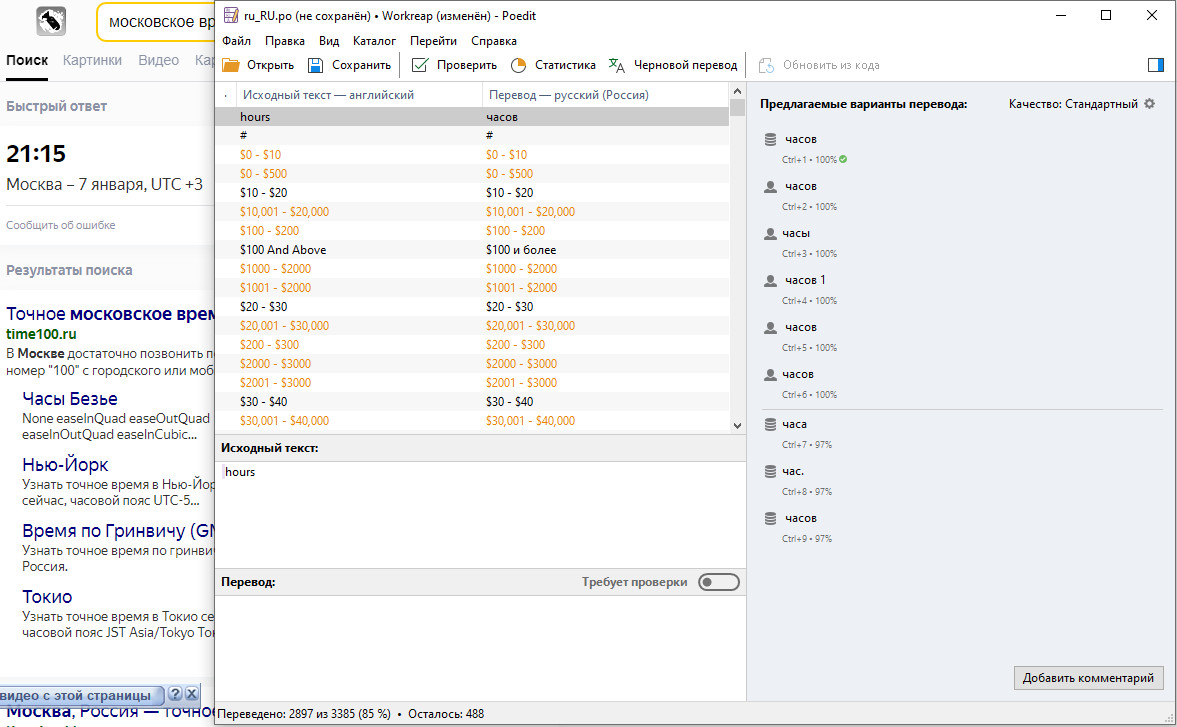Open translation quality settings gear
Image resolution: width=1177 pixels, height=727 pixels.
tap(1149, 104)
